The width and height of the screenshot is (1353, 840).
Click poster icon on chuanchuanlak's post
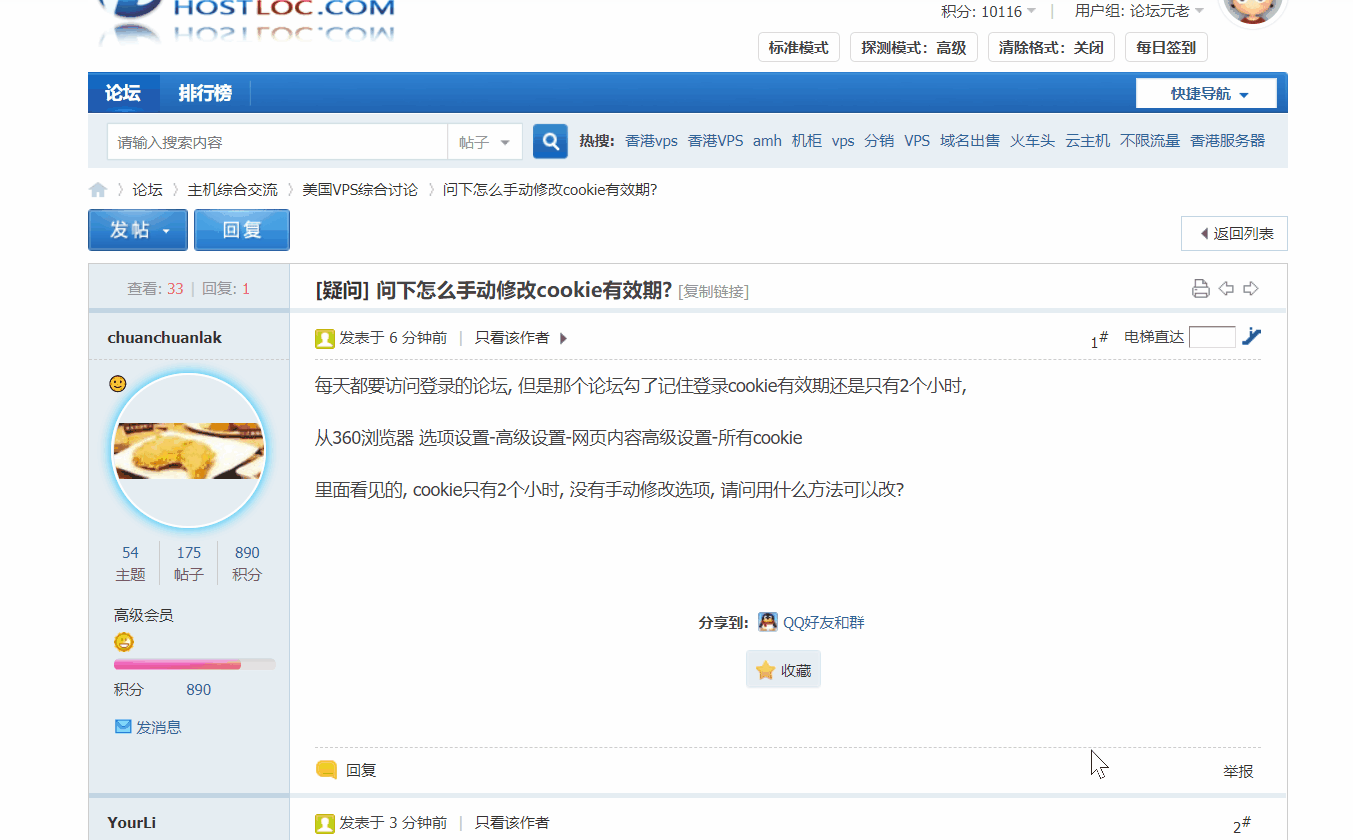[325, 338]
